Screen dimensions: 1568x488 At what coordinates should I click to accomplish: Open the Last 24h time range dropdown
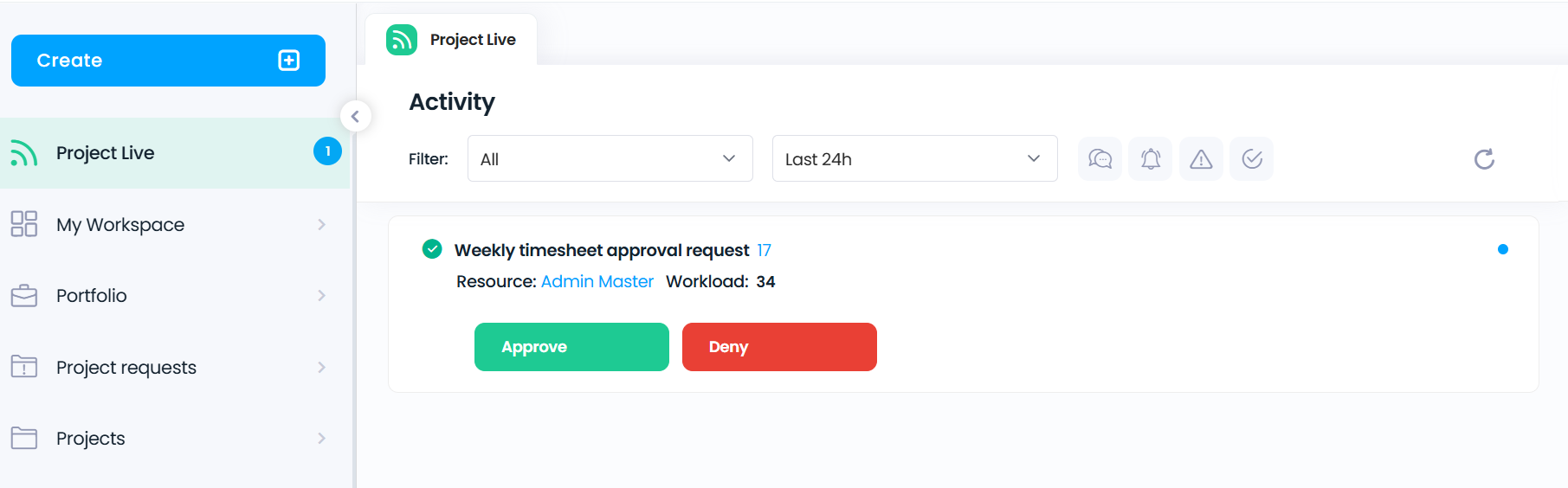point(914,158)
